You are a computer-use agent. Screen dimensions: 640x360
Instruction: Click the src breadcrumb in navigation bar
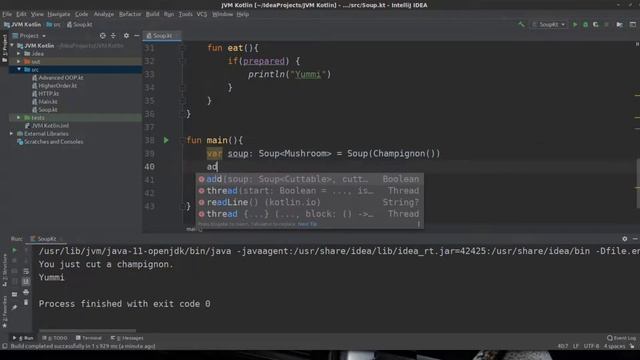[x=53, y=24]
